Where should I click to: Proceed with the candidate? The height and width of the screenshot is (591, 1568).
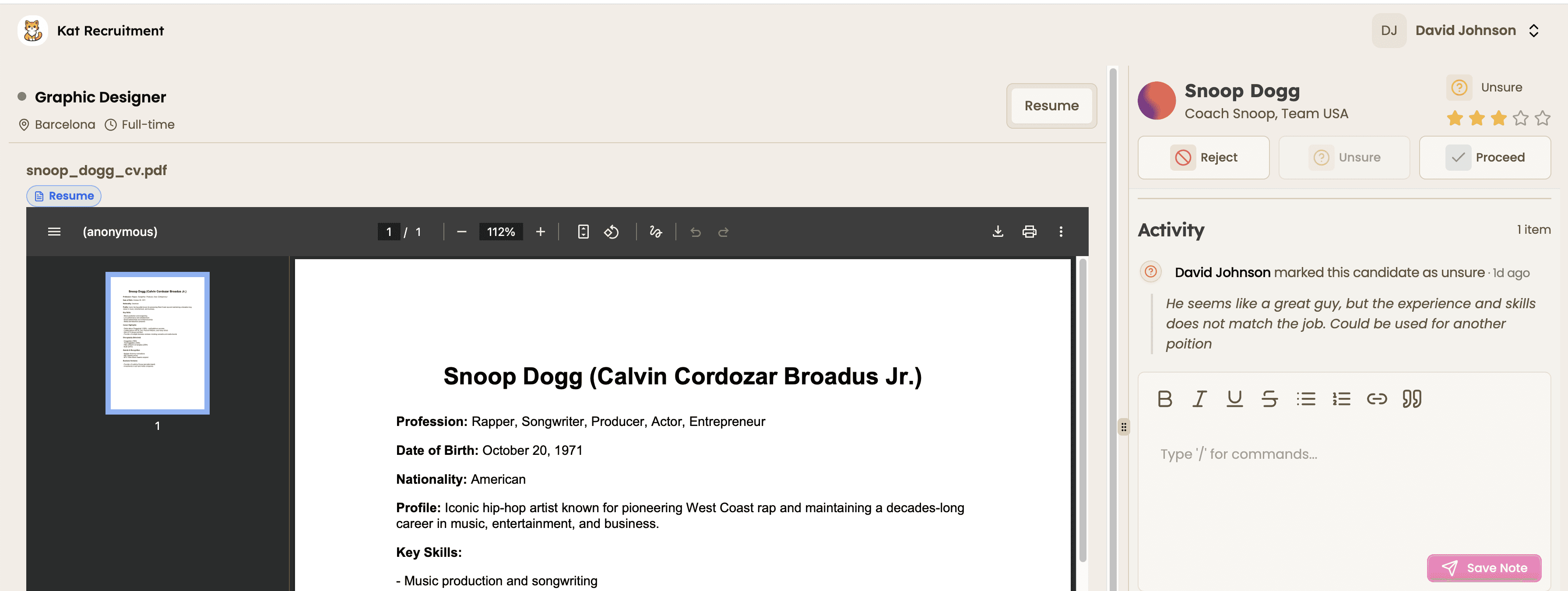coord(1484,158)
